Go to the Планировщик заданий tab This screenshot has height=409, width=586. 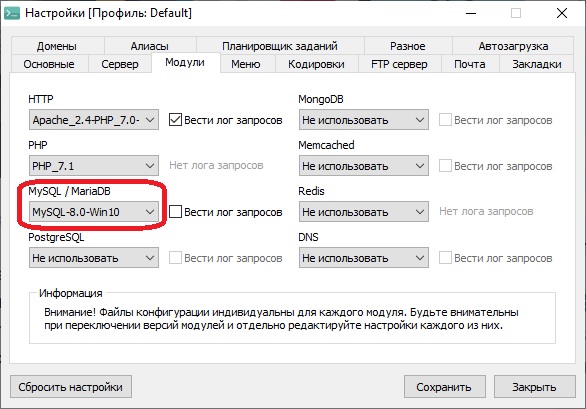tap(280, 46)
